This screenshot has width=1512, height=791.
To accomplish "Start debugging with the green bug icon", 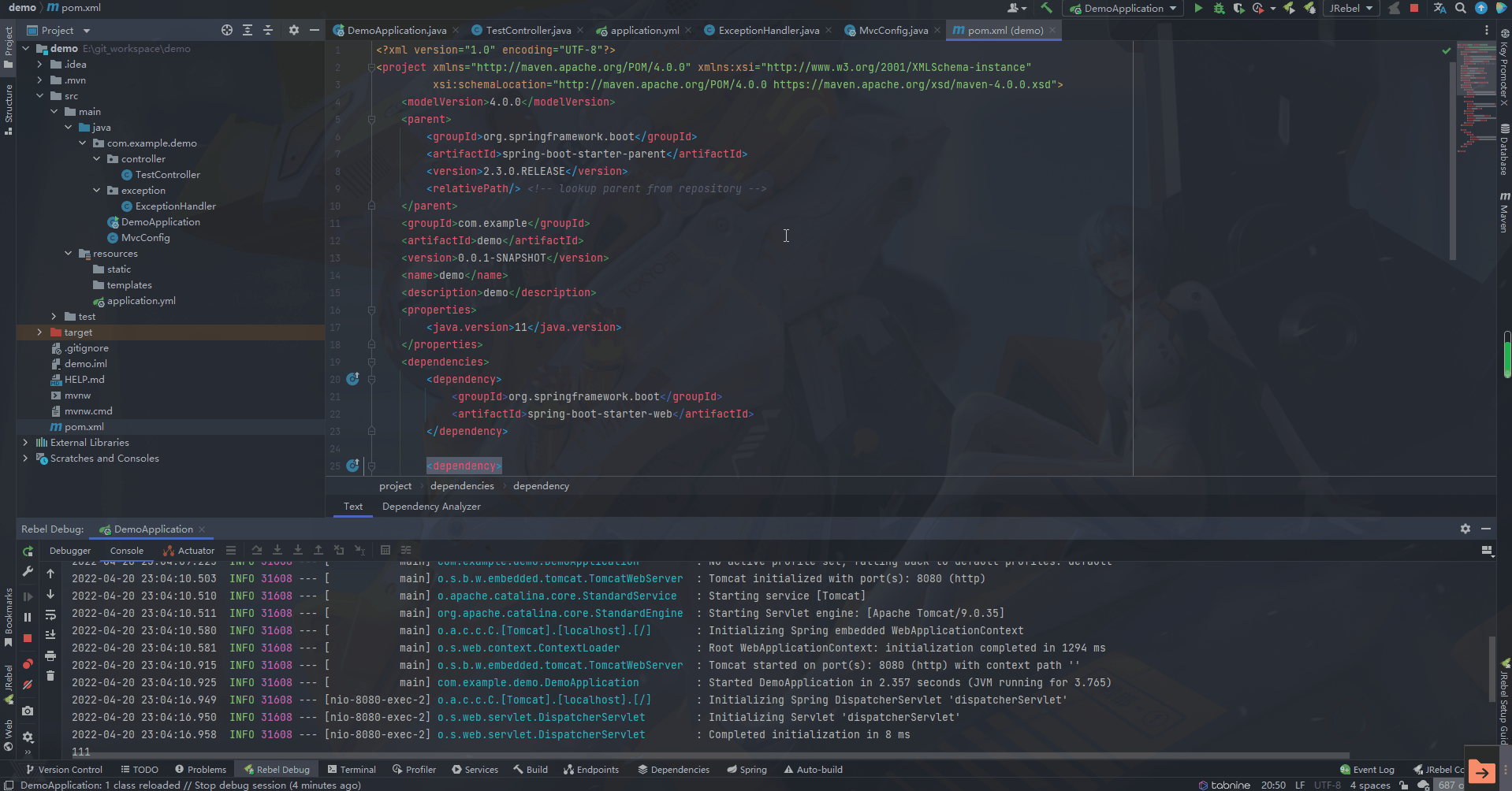I will click(x=1219, y=8).
